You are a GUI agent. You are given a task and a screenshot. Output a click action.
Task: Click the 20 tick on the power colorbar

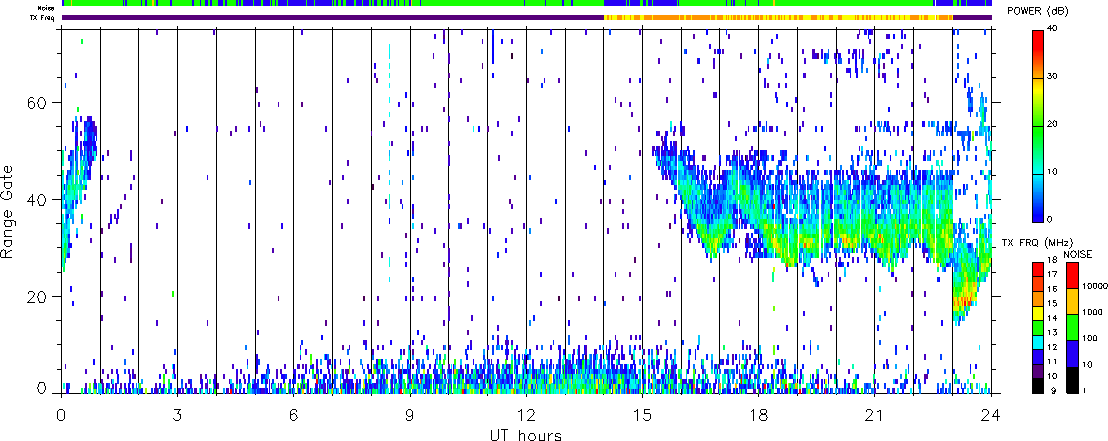tap(1053, 124)
